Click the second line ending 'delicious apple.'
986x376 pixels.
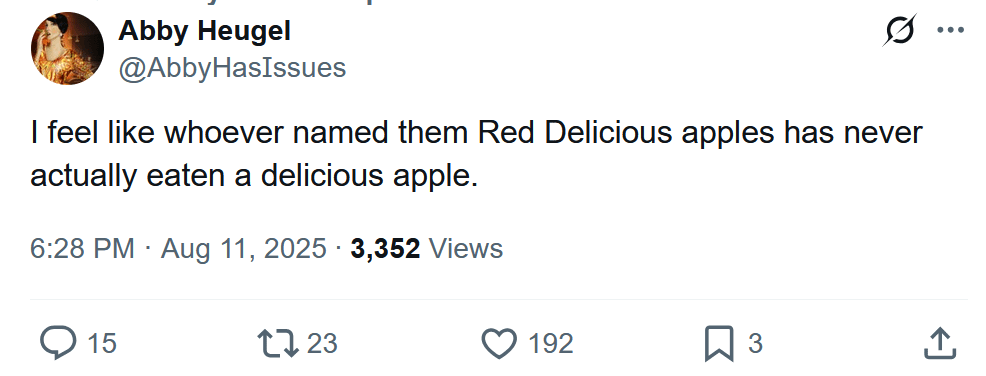[x=255, y=177]
